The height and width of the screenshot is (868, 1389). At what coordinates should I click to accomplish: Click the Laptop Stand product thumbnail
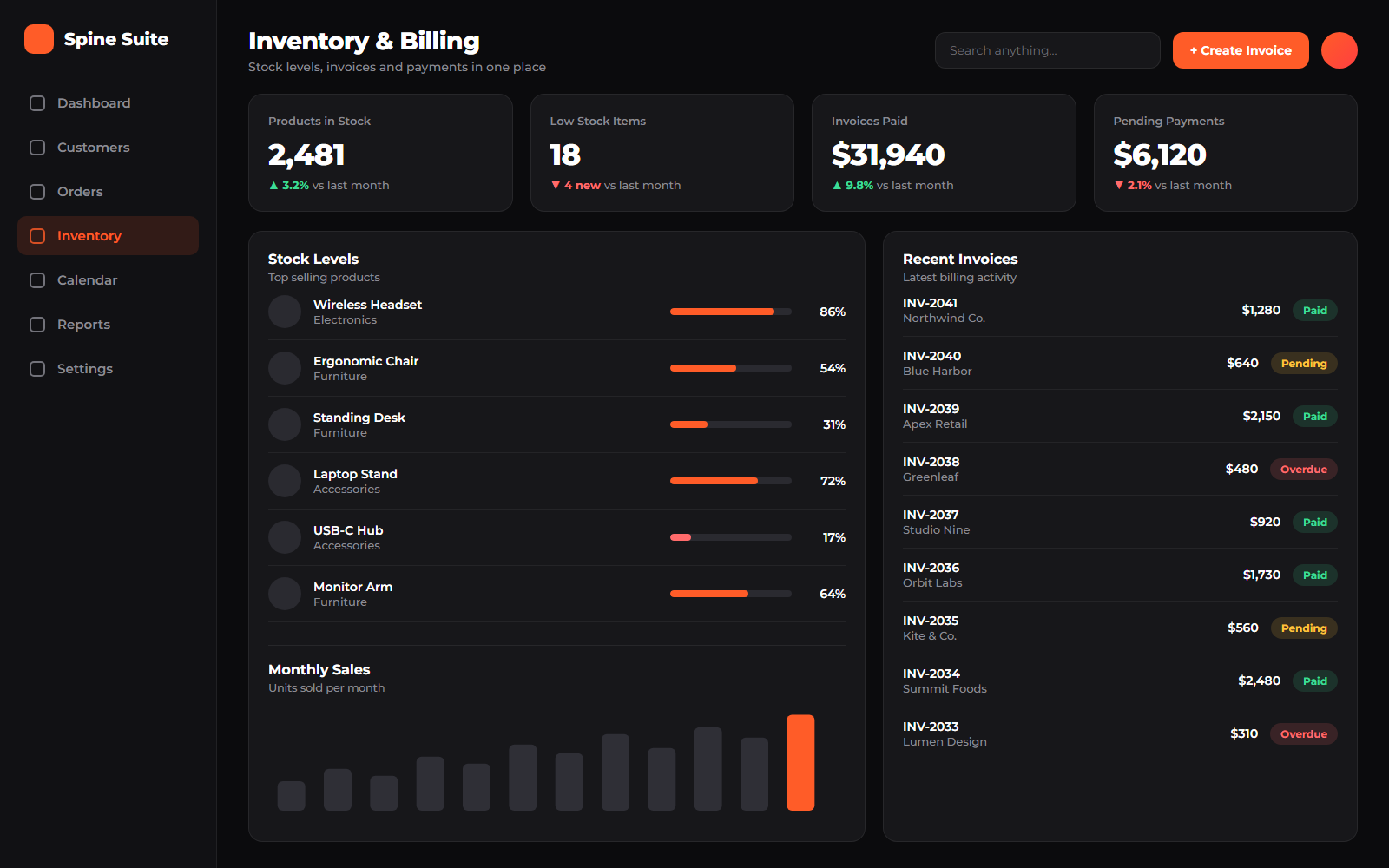285,481
